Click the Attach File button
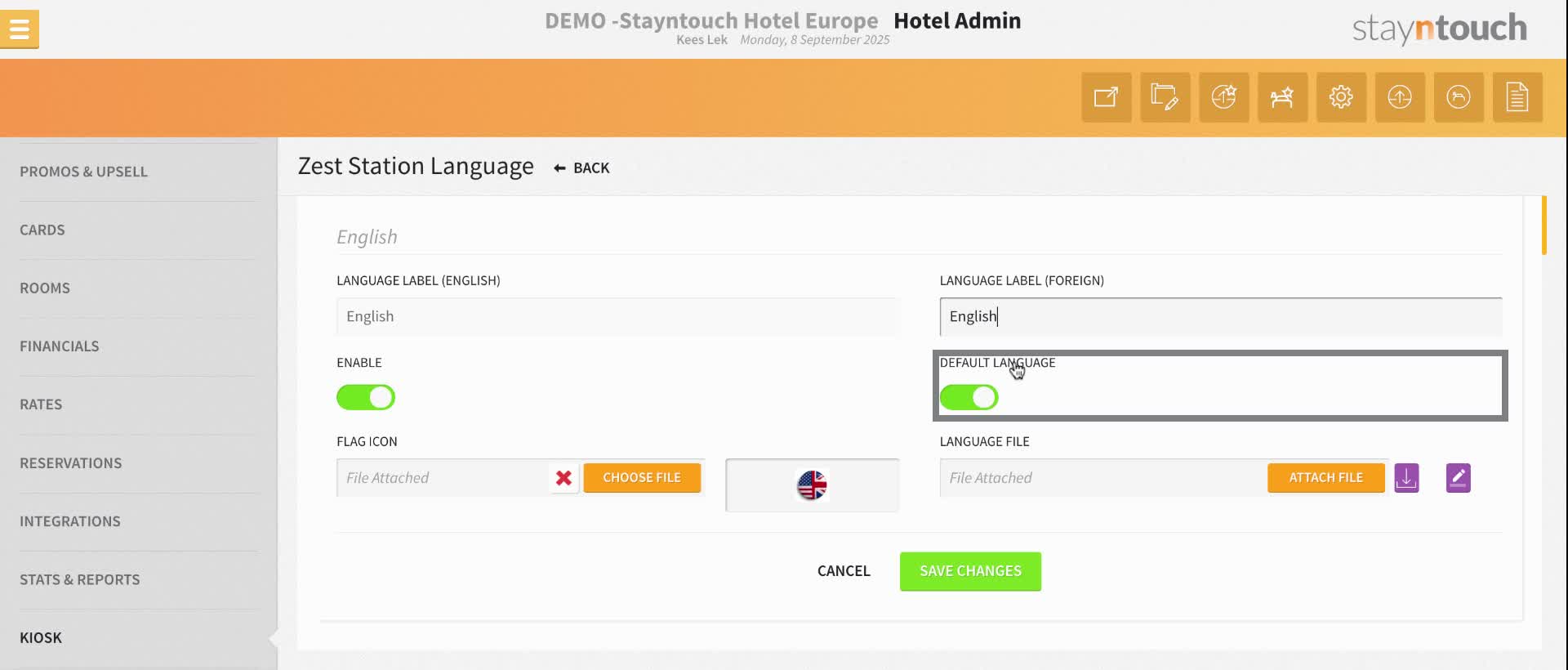Image resolution: width=1568 pixels, height=670 pixels. pyautogui.click(x=1326, y=478)
